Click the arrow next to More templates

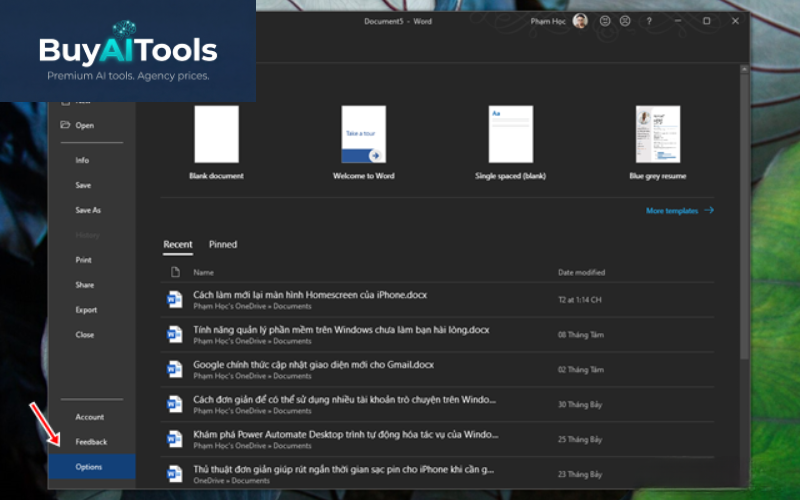pyautogui.click(x=709, y=210)
